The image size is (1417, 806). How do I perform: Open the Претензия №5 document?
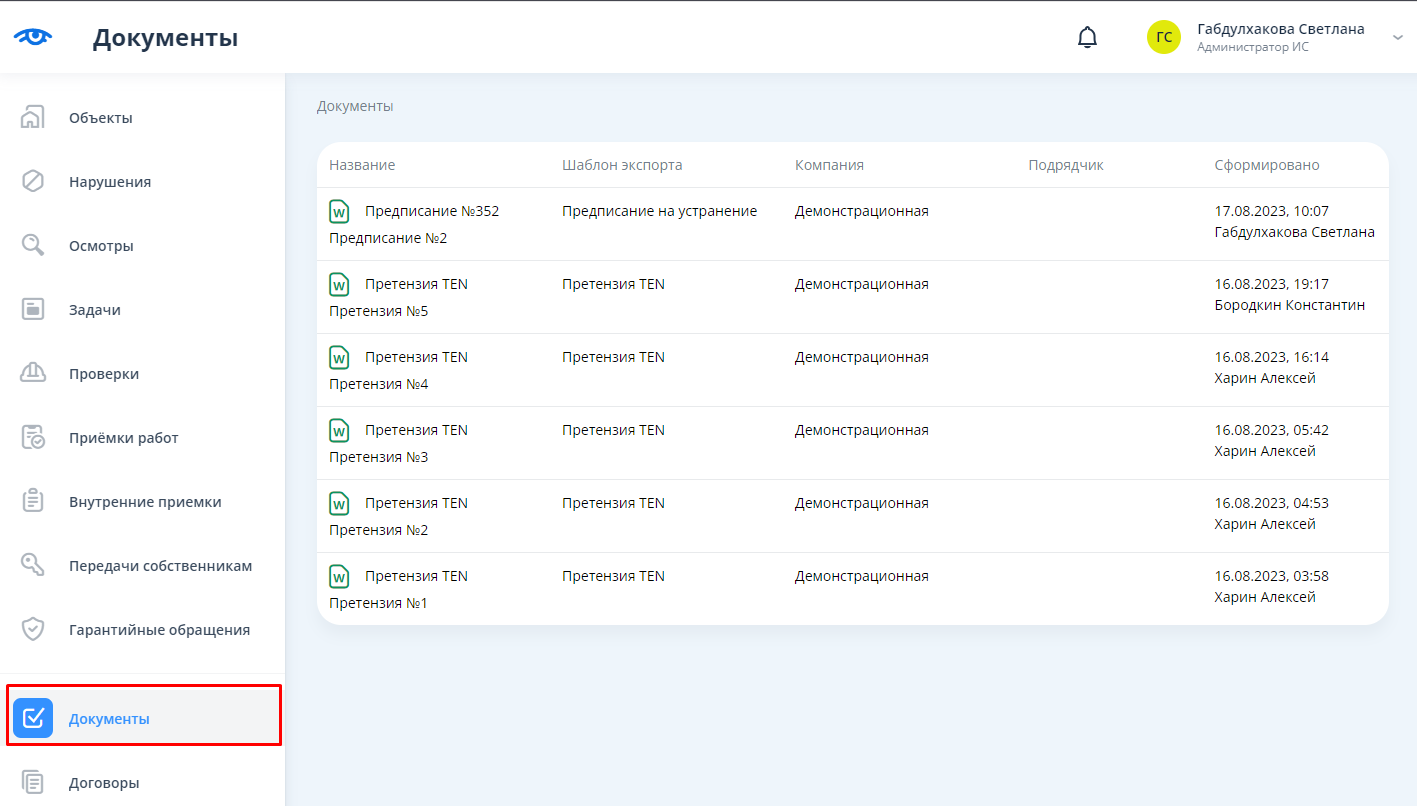coord(378,311)
